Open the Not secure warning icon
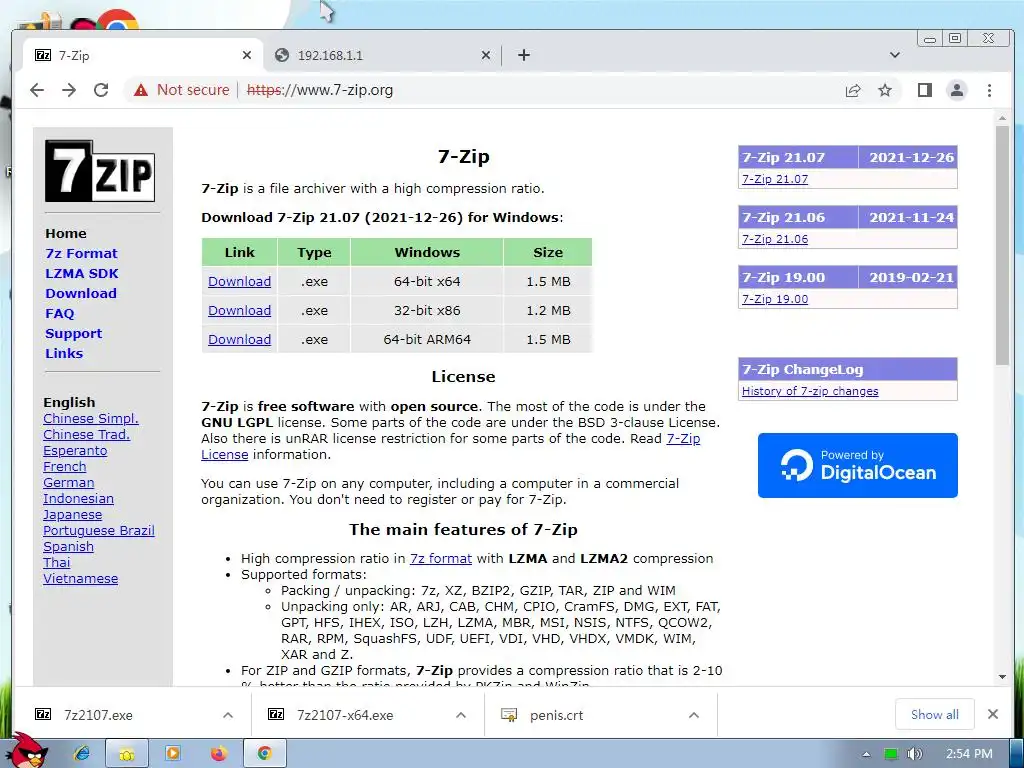 140,90
